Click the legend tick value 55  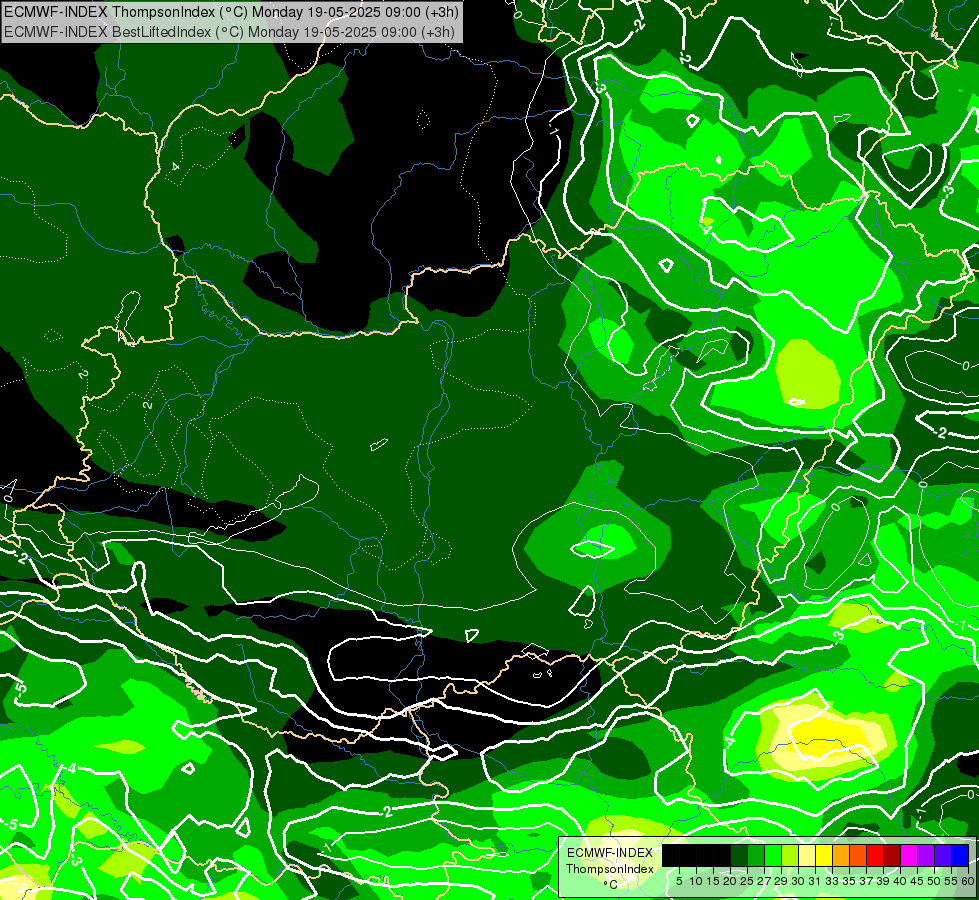click(951, 881)
